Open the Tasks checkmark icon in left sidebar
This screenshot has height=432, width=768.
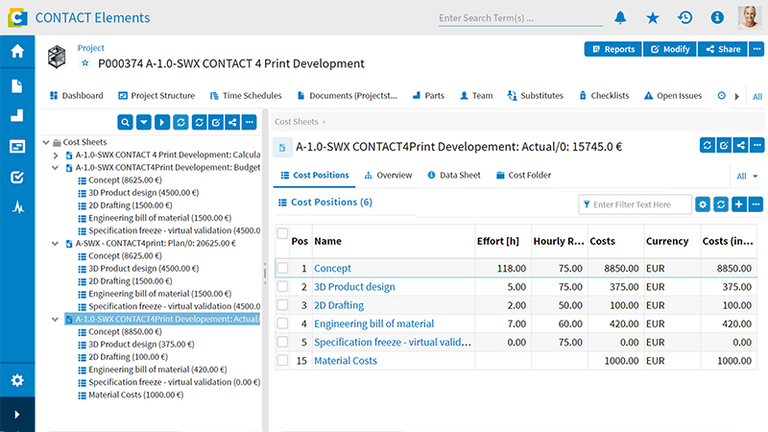17,177
